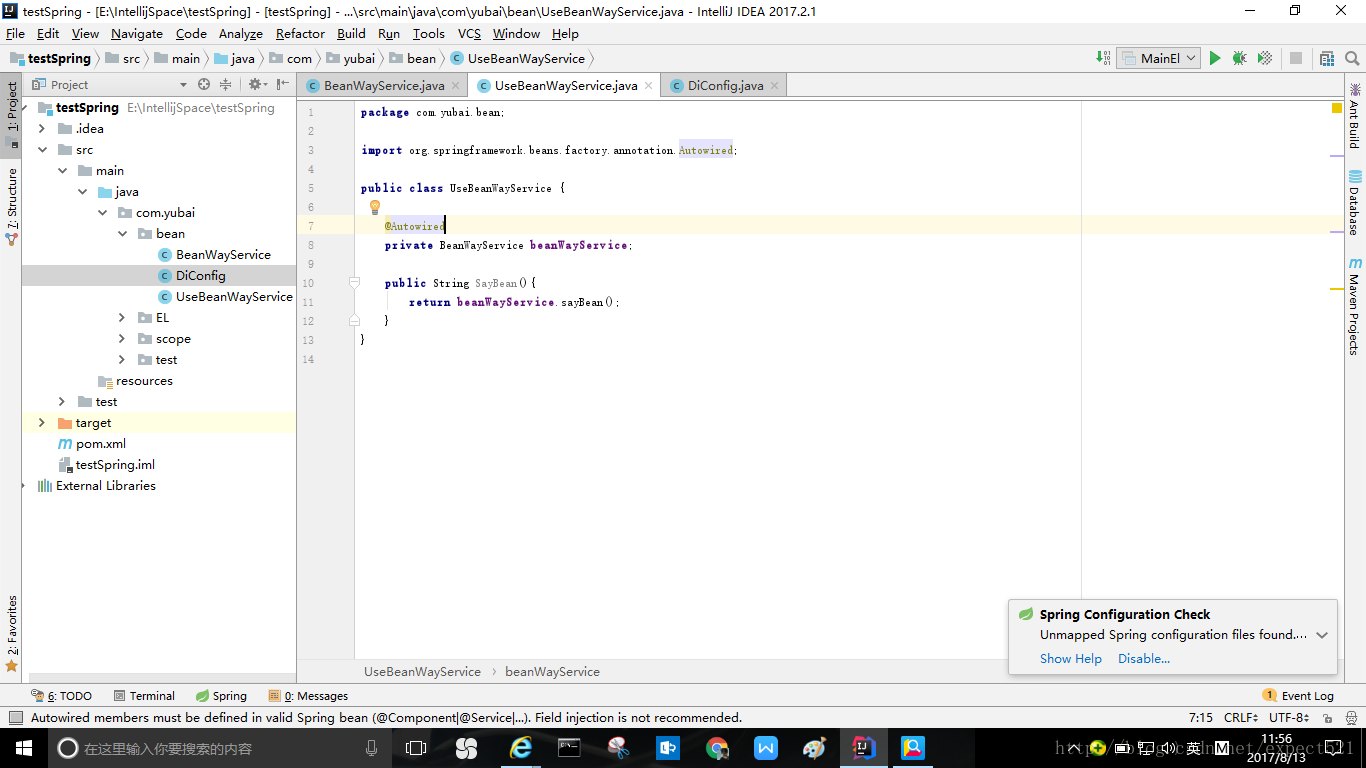Click the Ant Build ant icon
Screen dimensions: 1366x768
point(1354,90)
